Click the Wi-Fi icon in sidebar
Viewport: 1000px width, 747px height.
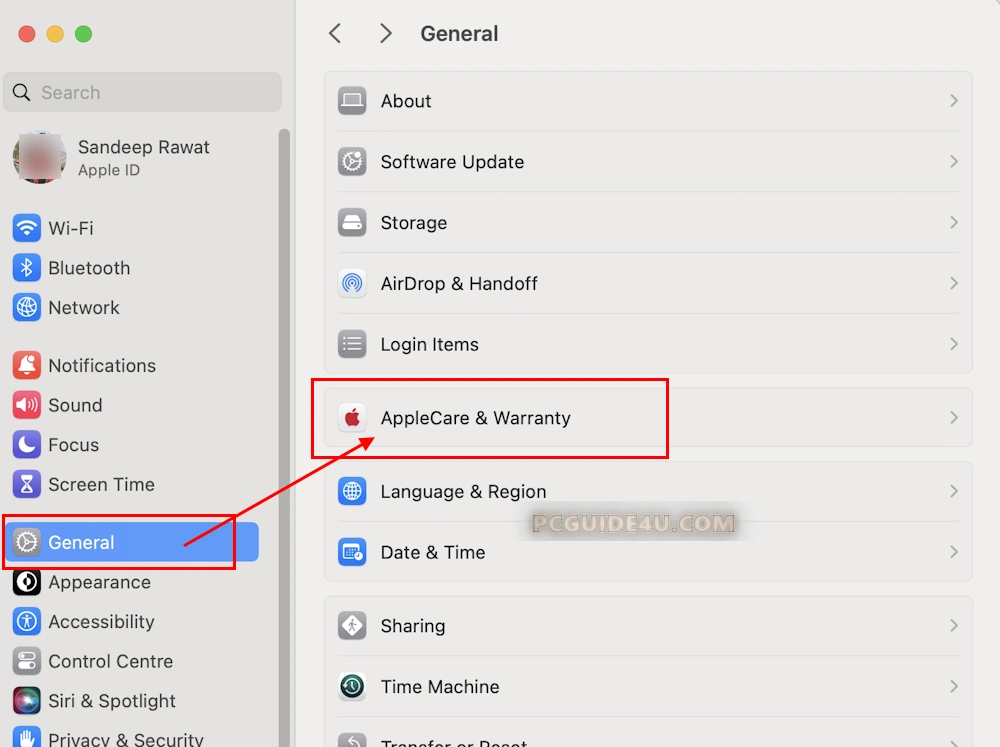tap(27, 228)
